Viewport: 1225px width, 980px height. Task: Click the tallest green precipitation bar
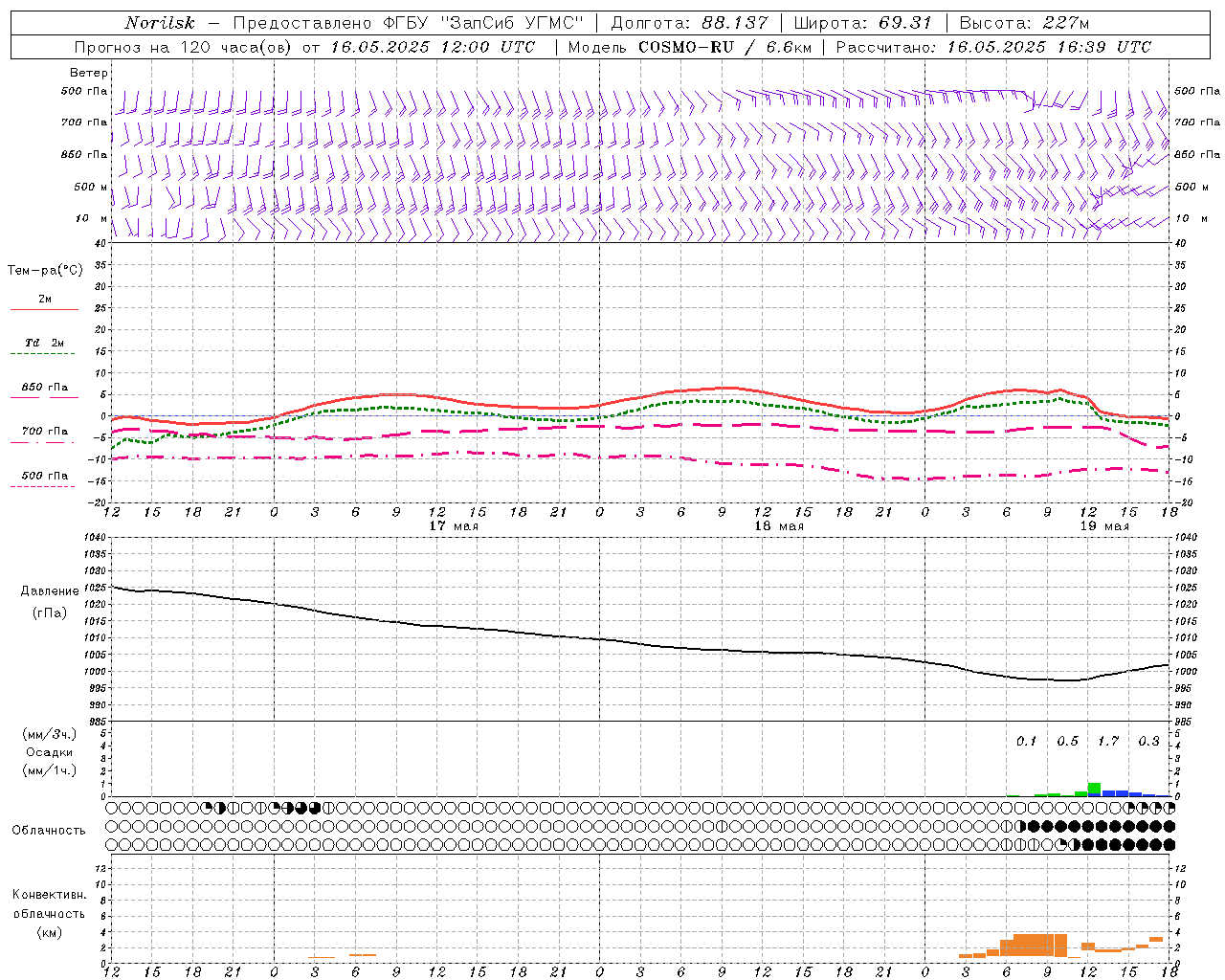pyautogui.click(x=1094, y=790)
